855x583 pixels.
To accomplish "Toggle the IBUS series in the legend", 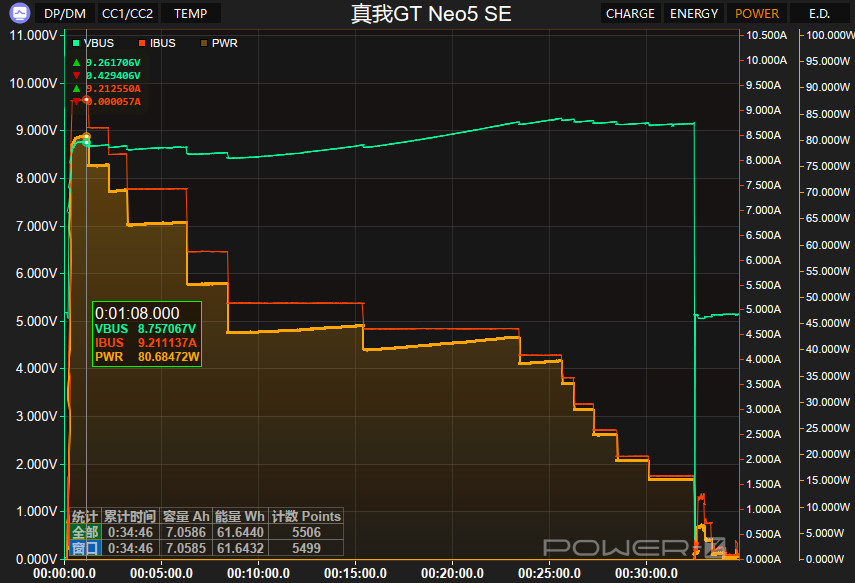I will click(156, 43).
